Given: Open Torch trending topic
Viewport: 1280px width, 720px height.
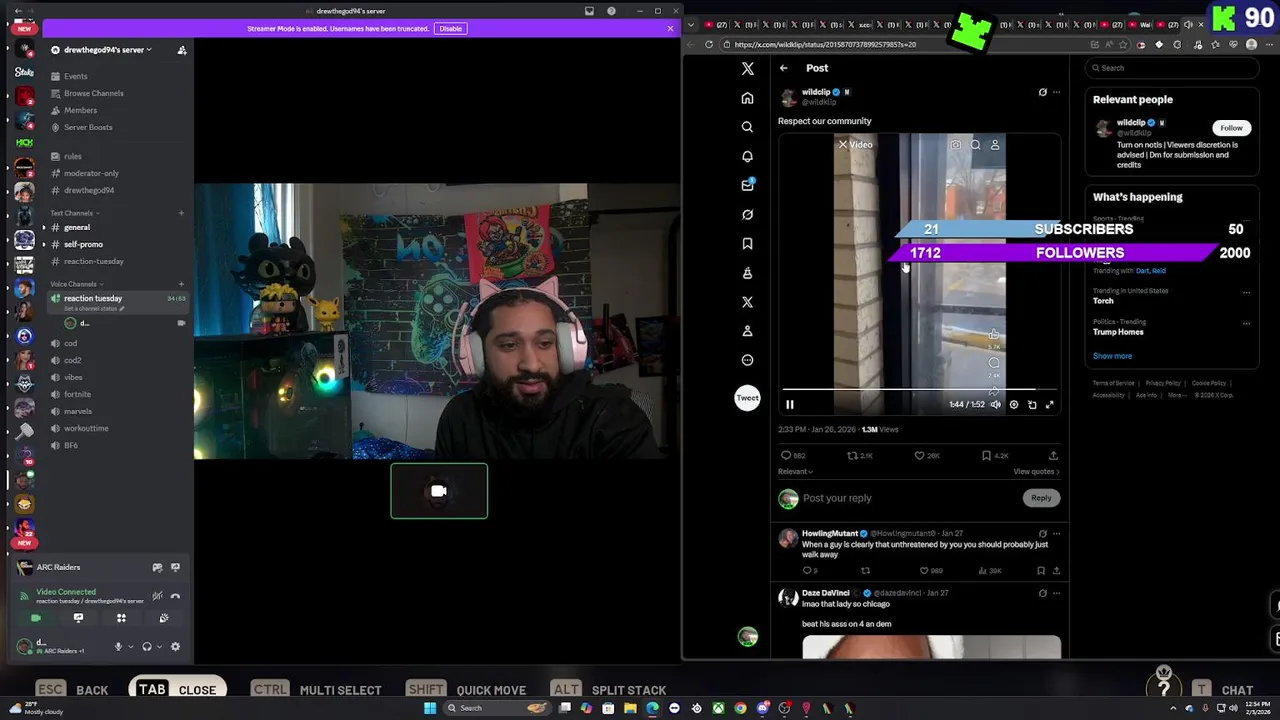Looking at the screenshot, I should coord(1103,301).
